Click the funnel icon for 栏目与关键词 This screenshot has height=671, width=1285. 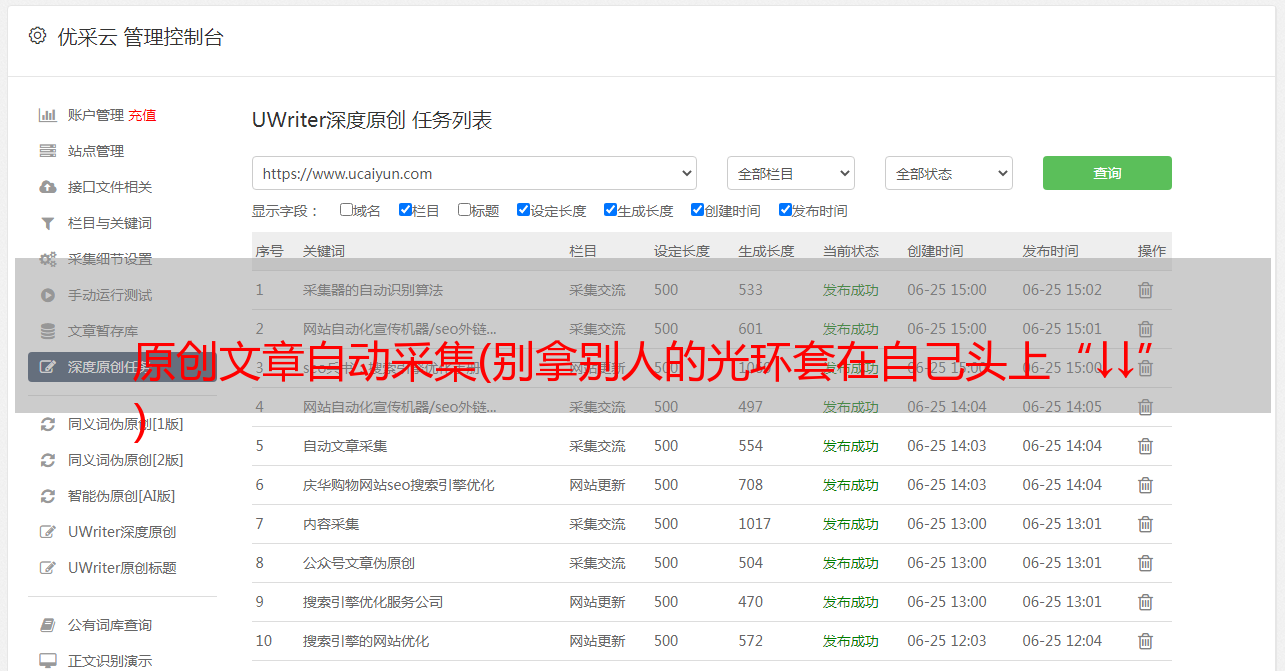pyautogui.click(x=47, y=223)
